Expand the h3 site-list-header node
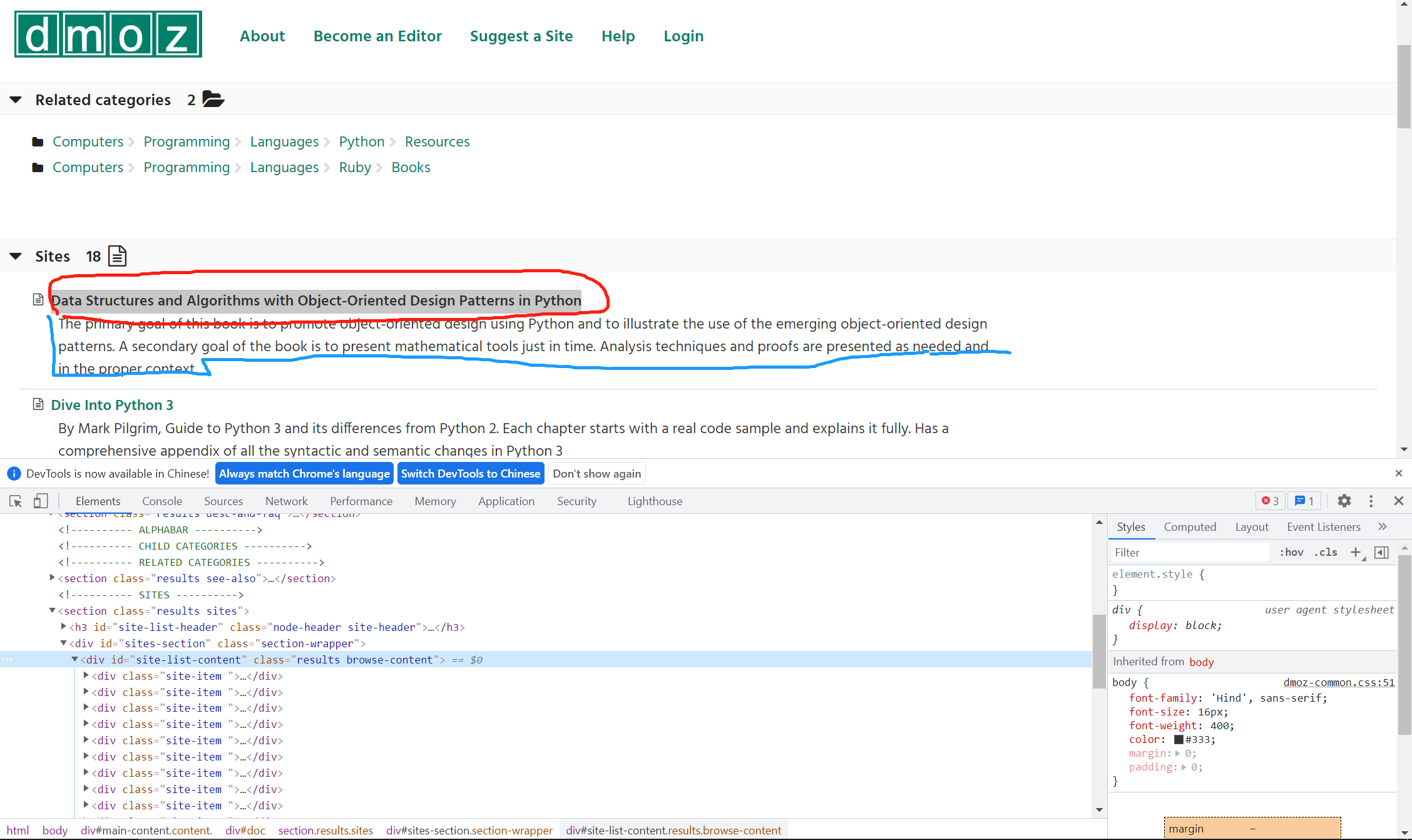1412x840 pixels. click(x=63, y=627)
